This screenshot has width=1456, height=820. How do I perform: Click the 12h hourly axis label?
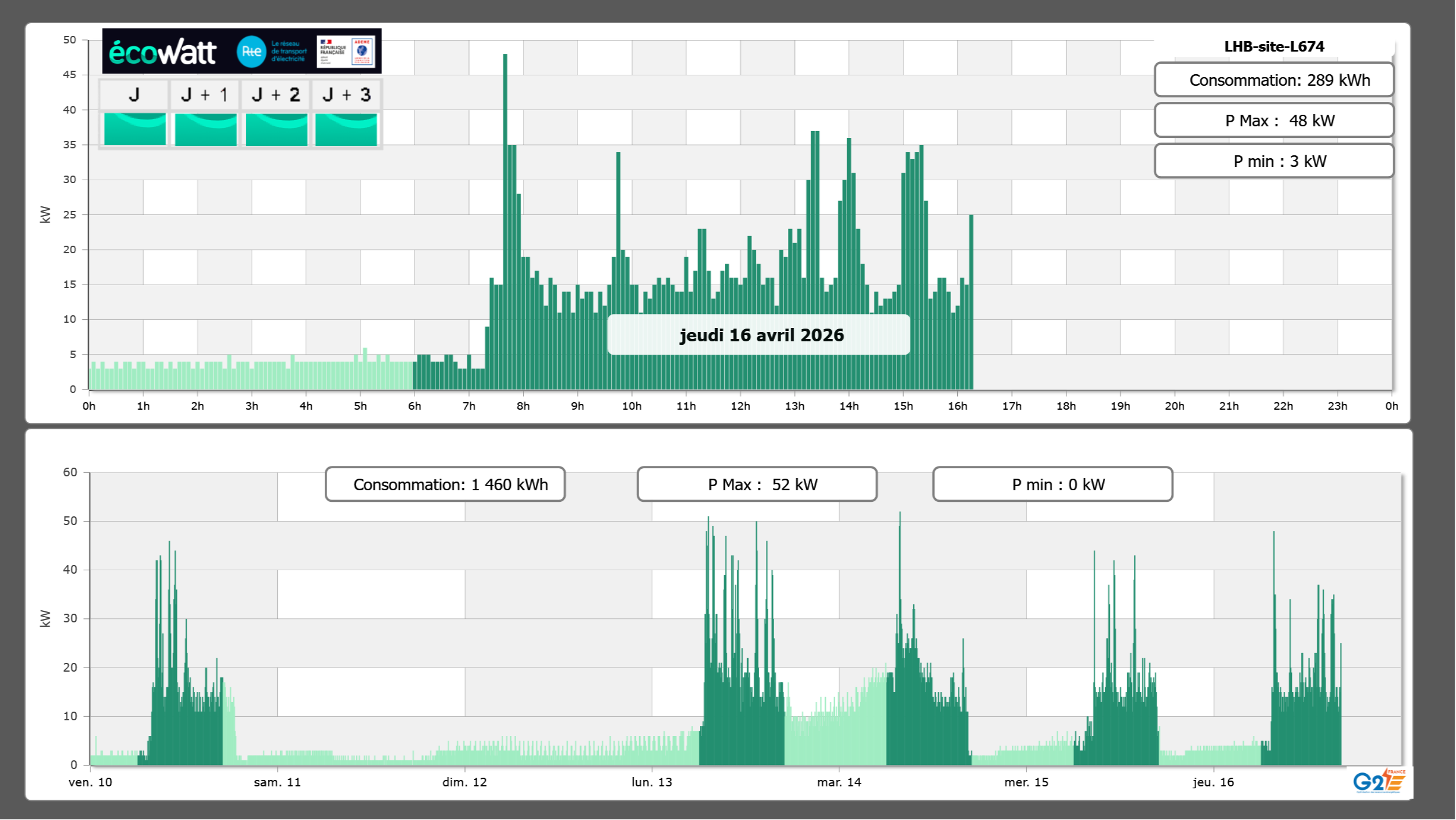click(x=740, y=406)
